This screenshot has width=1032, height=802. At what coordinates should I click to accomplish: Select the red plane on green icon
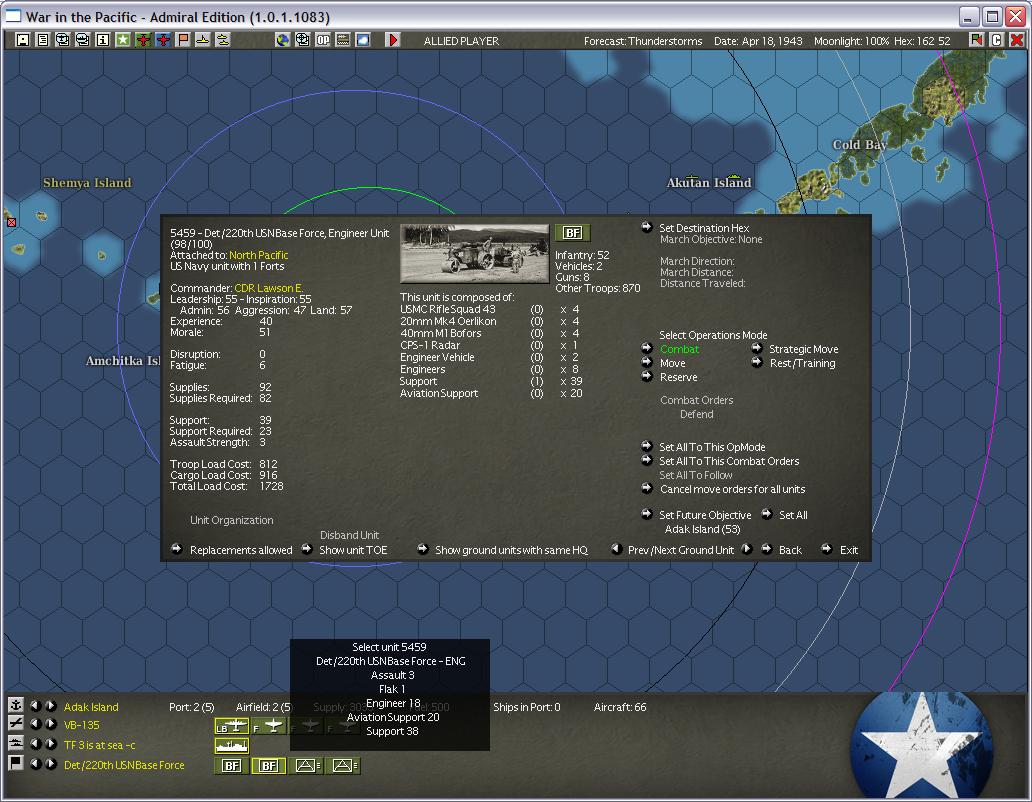click(x=143, y=40)
